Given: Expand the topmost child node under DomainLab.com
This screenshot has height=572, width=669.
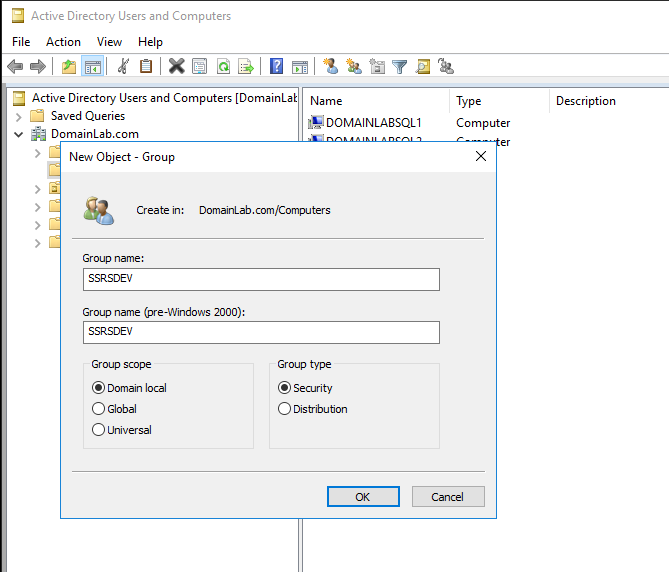Looking at the screenshot, I should pyautogui.click(x=38, y=153).
